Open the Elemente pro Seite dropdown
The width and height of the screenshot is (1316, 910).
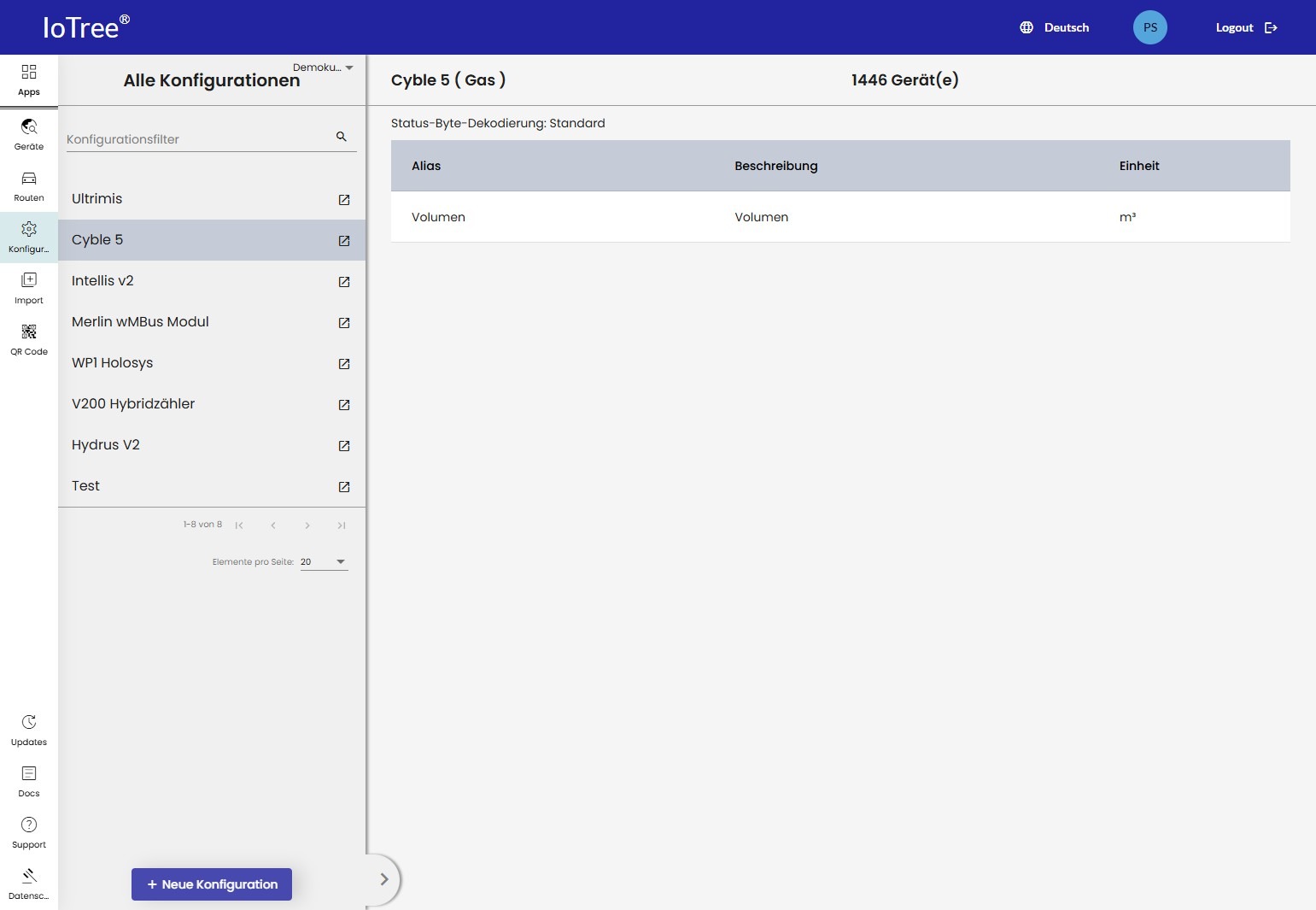(324, 562)
